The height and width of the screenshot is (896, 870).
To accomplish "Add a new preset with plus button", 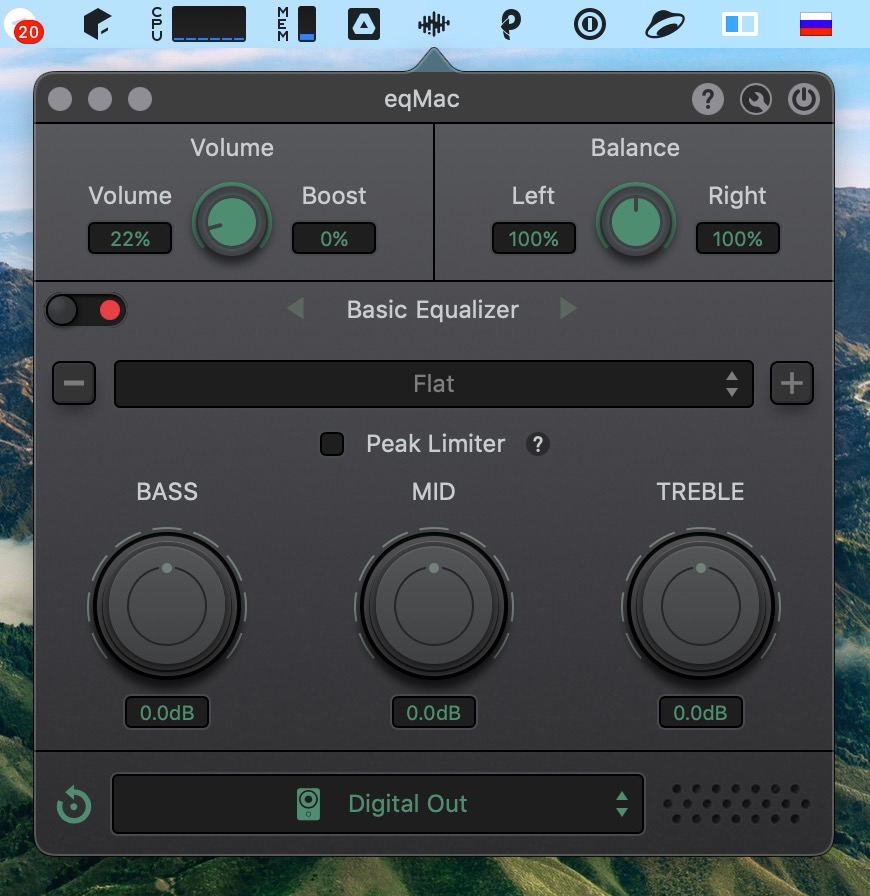I will 792,383.
